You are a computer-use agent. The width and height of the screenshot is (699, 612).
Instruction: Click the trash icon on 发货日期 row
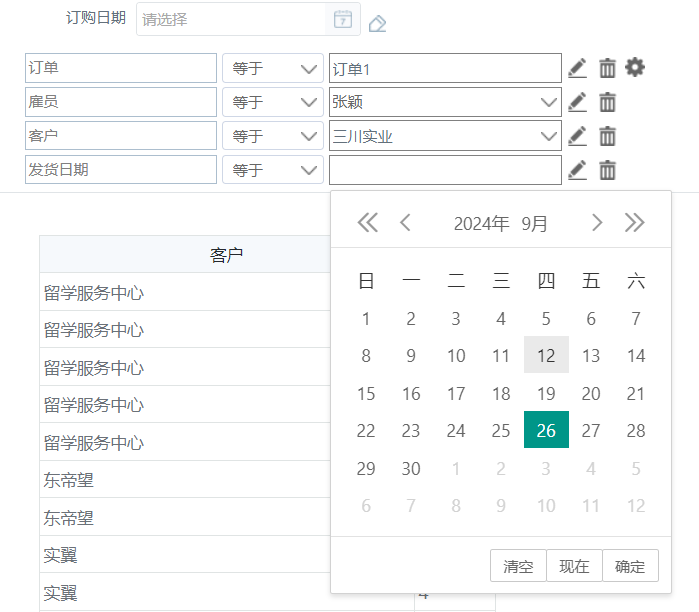[x=607, y=170]
